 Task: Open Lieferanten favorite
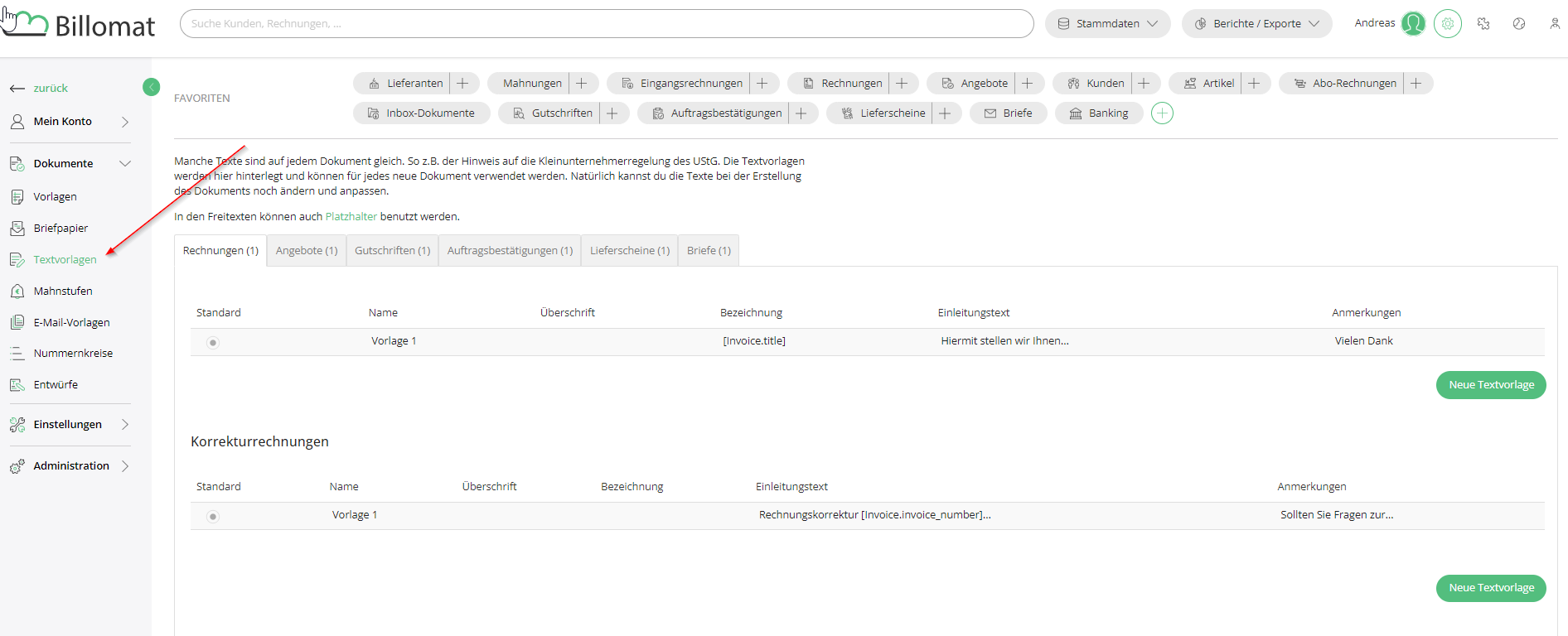click(x=405, y=84)
